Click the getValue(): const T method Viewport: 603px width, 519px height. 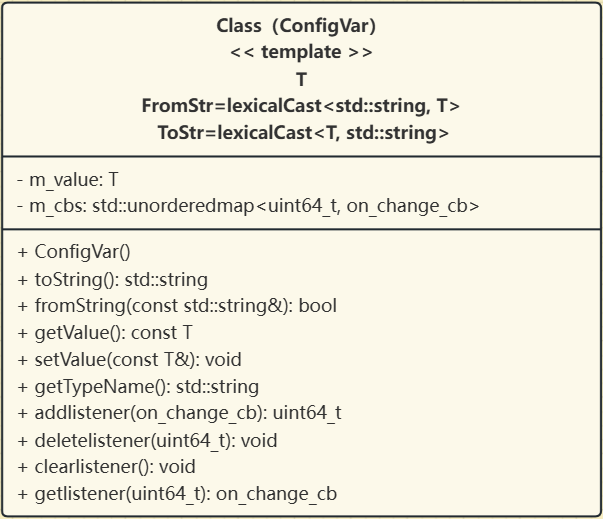click(105, 333)
